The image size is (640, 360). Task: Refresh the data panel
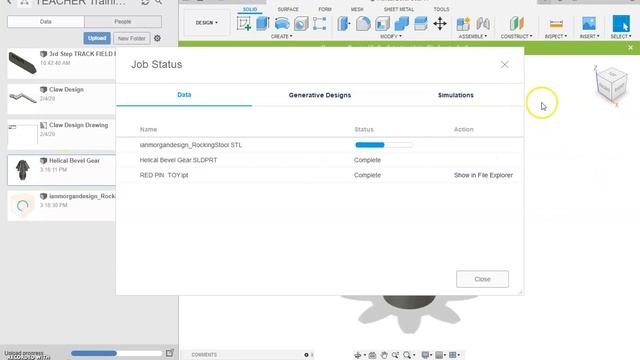point(145,2)
